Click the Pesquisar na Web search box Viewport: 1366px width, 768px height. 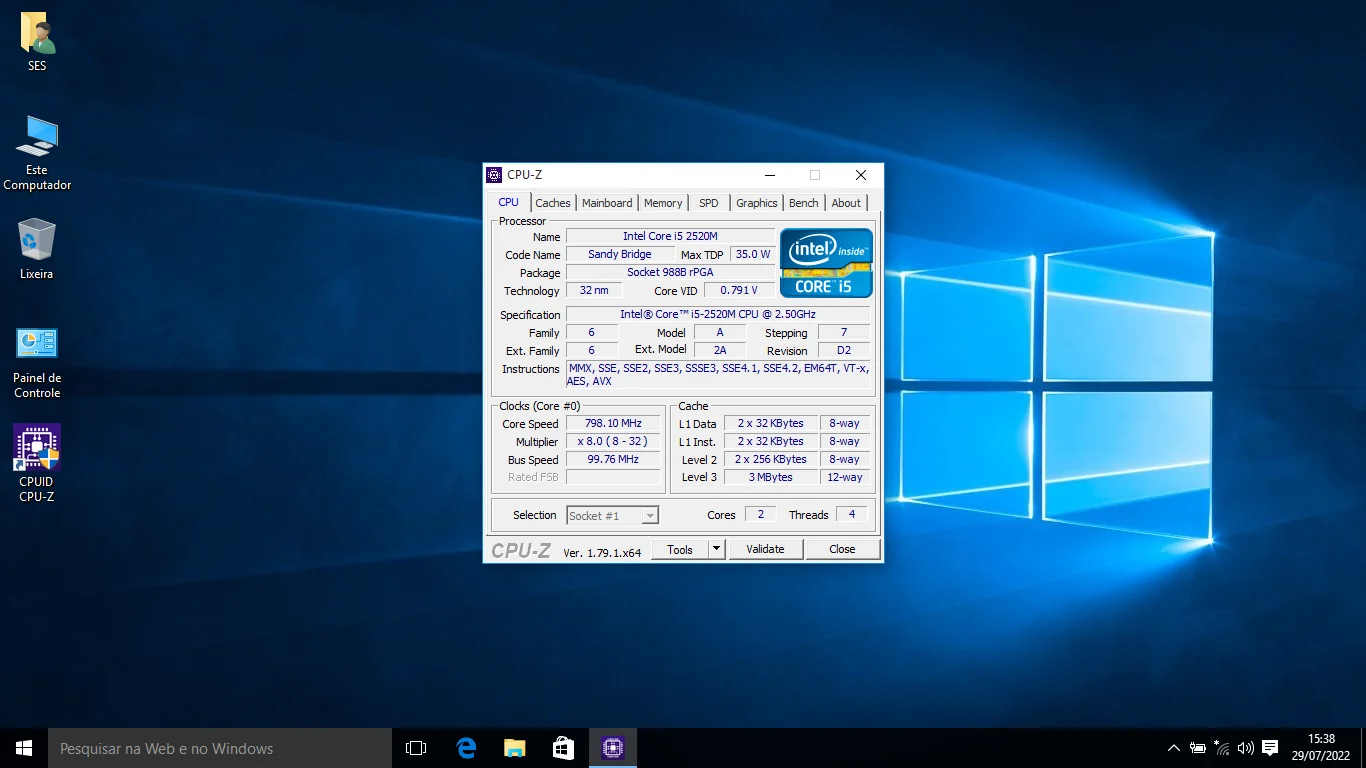tap(220, 748)
